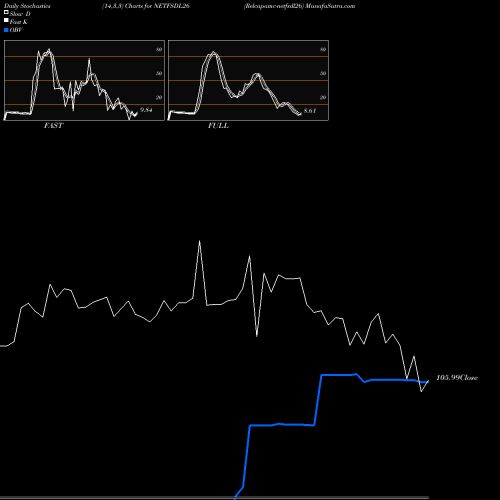Click the 9.84 value in FAST chart
This screenshot has width=500, height=500.
pos(146,110)
